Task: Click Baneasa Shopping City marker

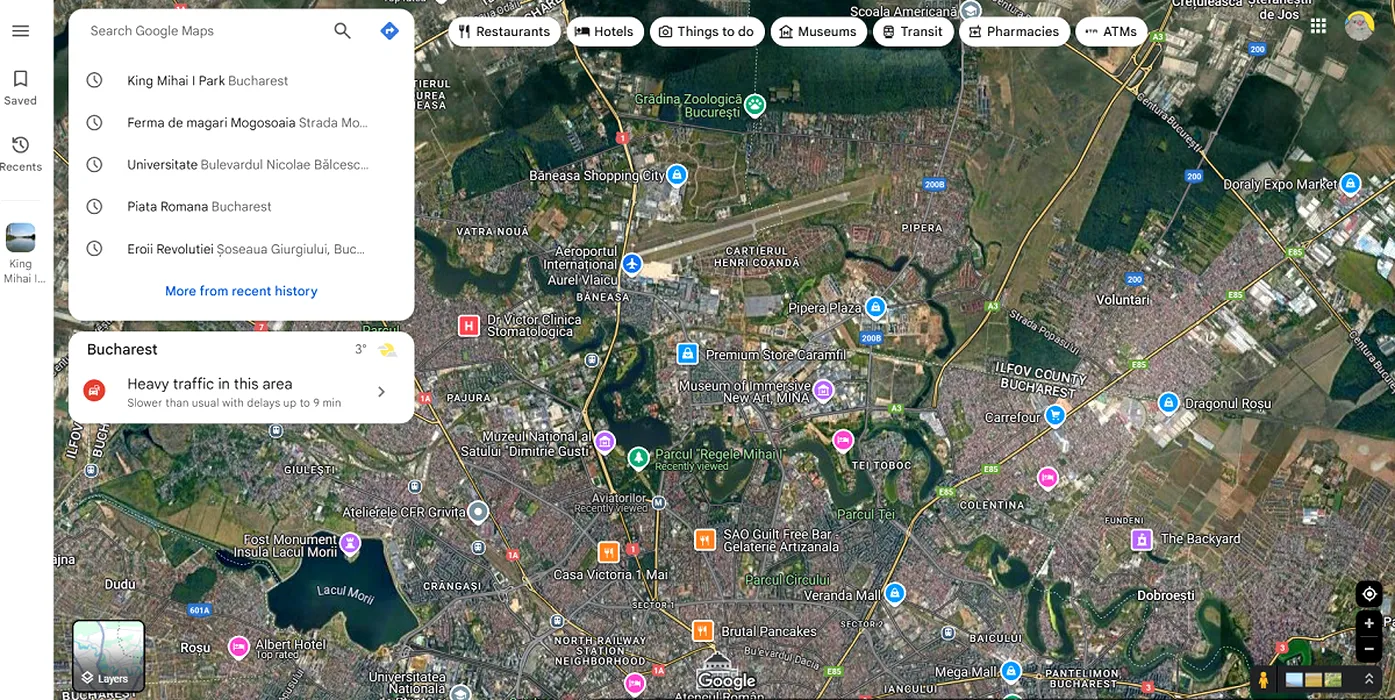Action: pyautogui.click(x=677, y=175)
